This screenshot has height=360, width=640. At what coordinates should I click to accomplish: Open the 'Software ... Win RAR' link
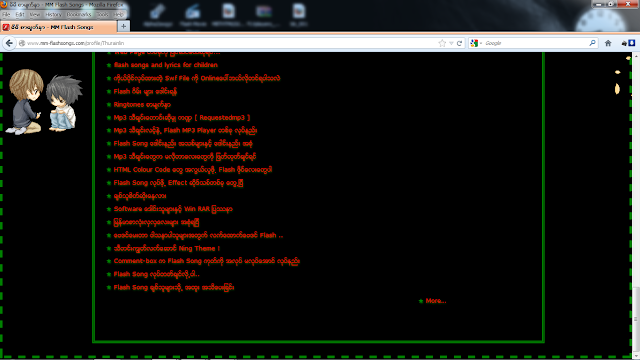[x=173, y=209]
